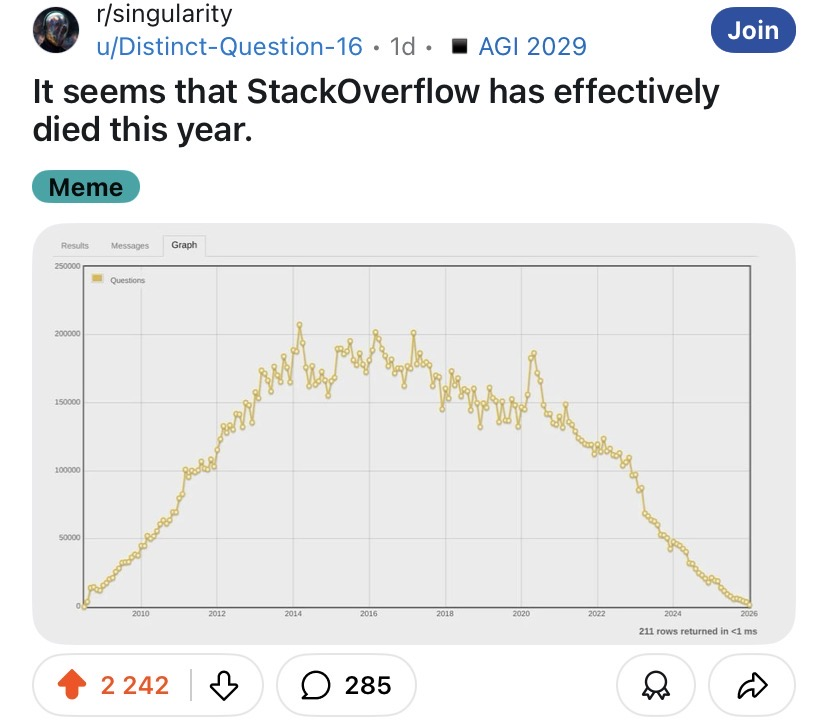Screen dimensions: 828x725
Task: Select the Graph tab
Action: click(x=184, y=245)
